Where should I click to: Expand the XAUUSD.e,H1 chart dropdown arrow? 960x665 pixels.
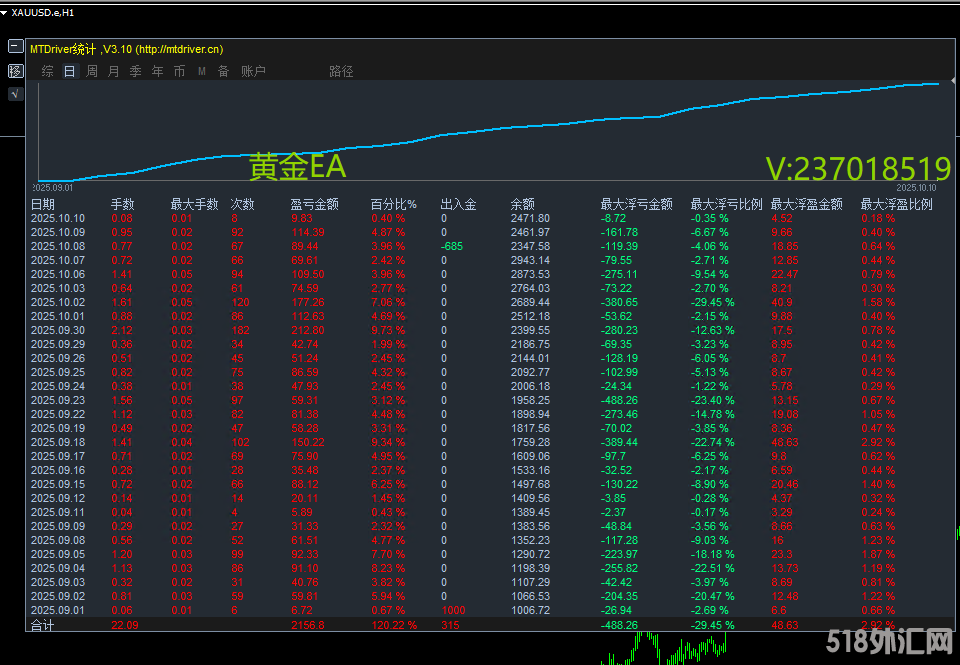tap(5, 12)
